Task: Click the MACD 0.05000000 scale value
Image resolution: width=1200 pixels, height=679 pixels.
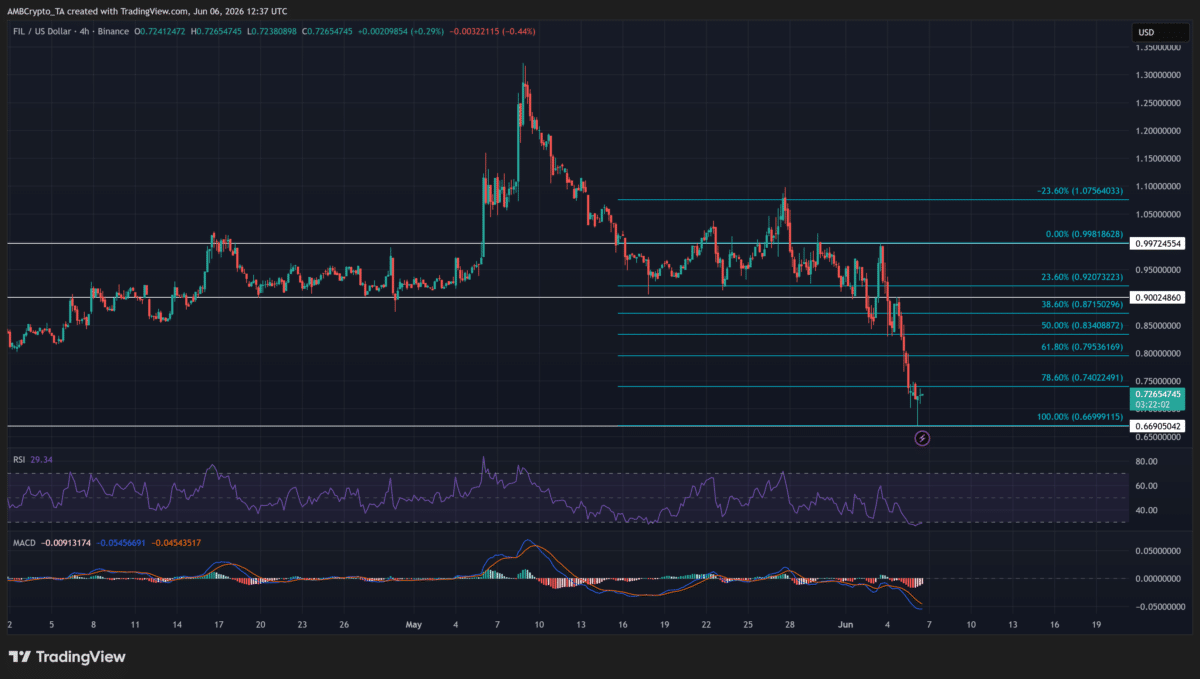Action: (x=1159, y=551)
